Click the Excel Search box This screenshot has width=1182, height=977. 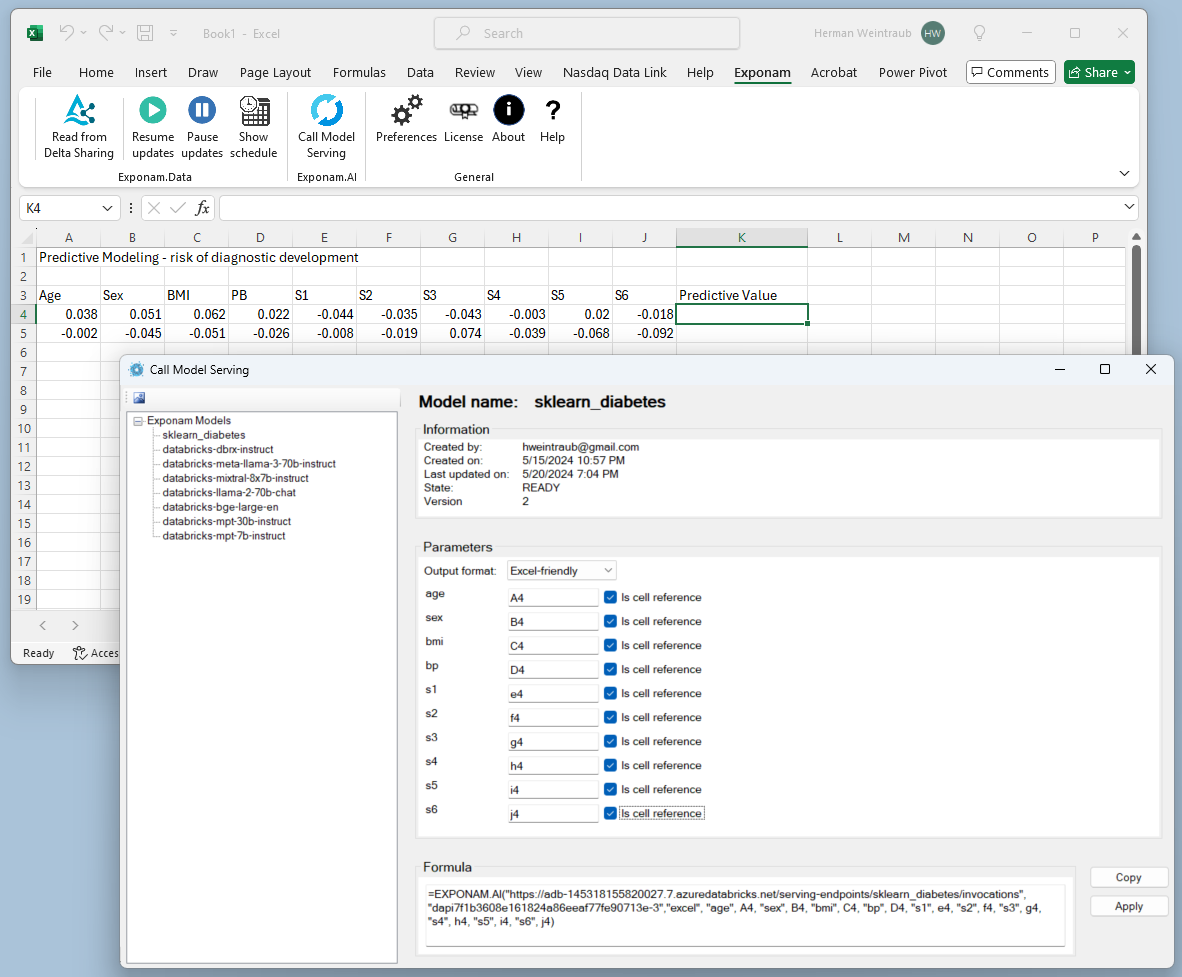tap(586, 33)
